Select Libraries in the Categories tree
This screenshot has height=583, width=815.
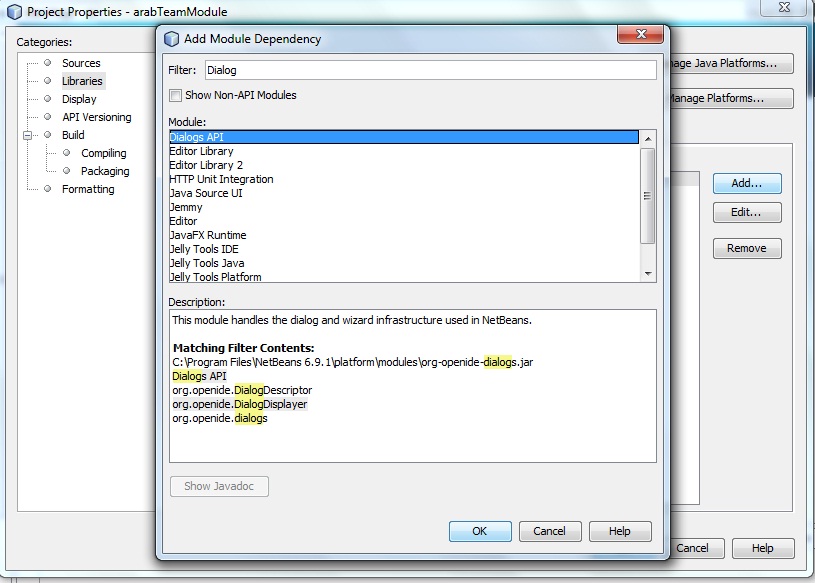coord(82,81)
